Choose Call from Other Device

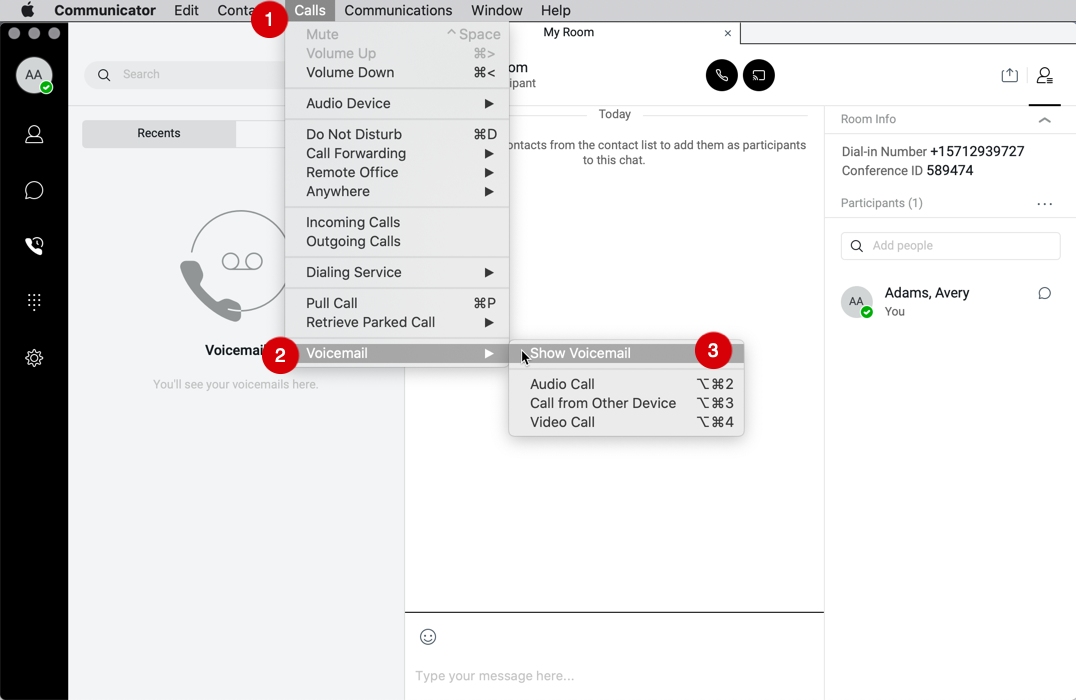pos(626,404)
